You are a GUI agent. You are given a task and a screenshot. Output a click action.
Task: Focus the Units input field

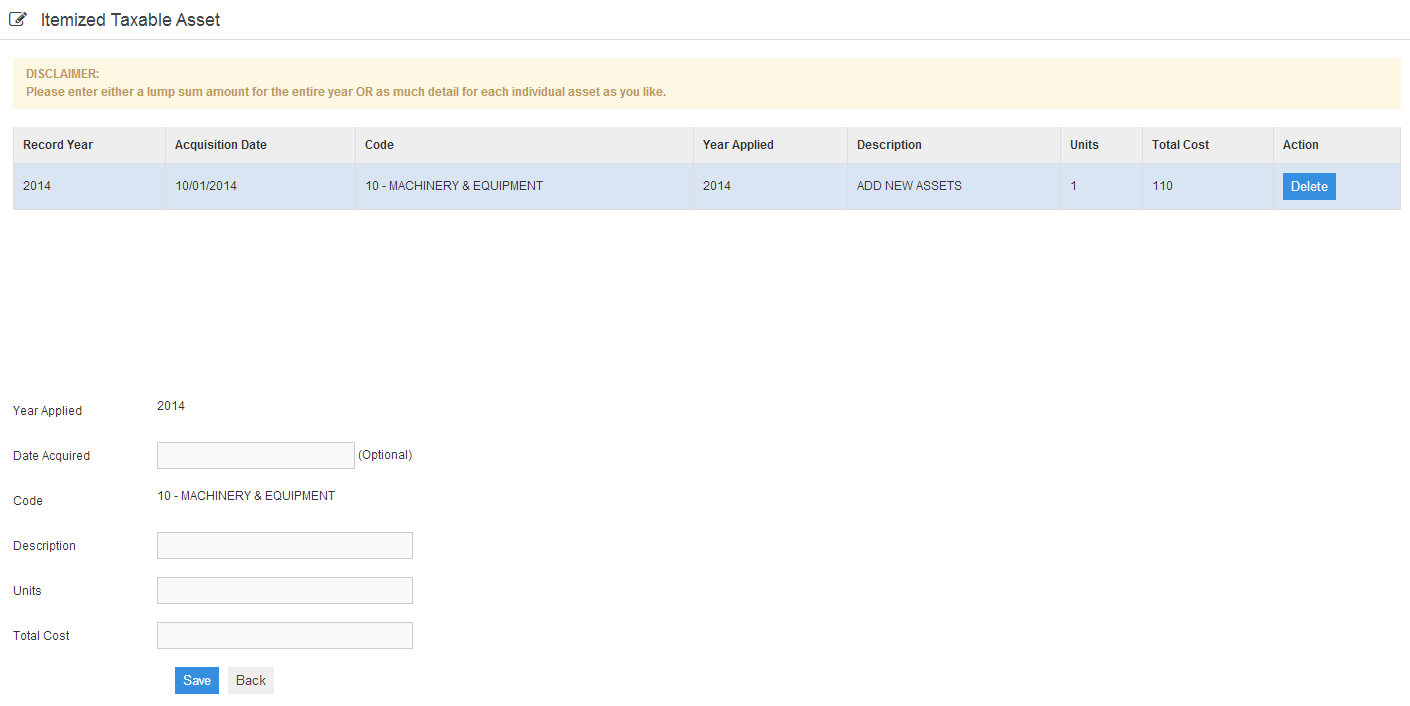tap(285, 590)
